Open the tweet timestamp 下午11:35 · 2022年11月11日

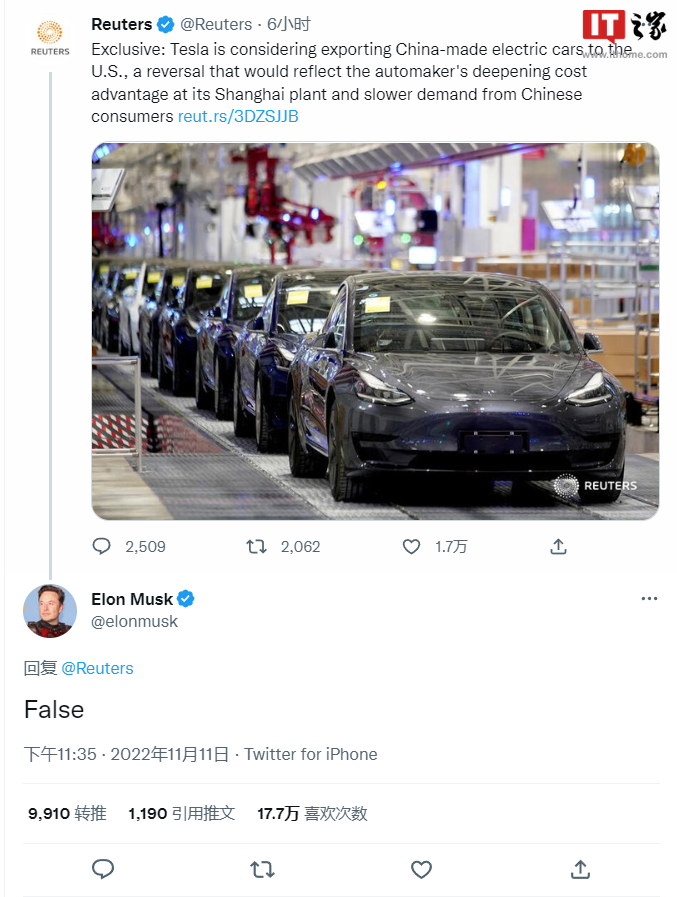[x=126, y=754]
